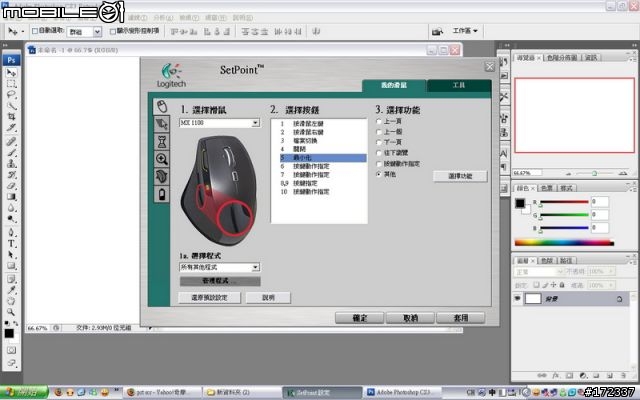
Task: Enable the 自動選取 auto-select checkbox
Action: click(x=35, y=31)
